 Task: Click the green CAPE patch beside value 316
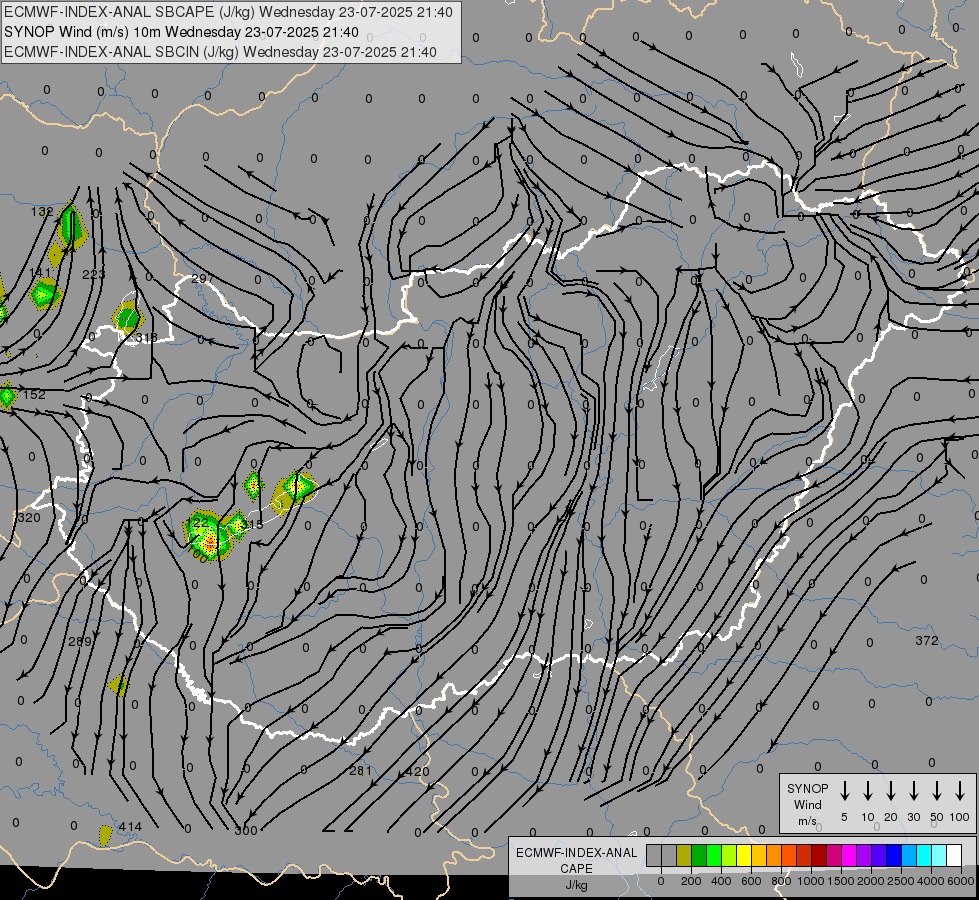click(128, 317)
